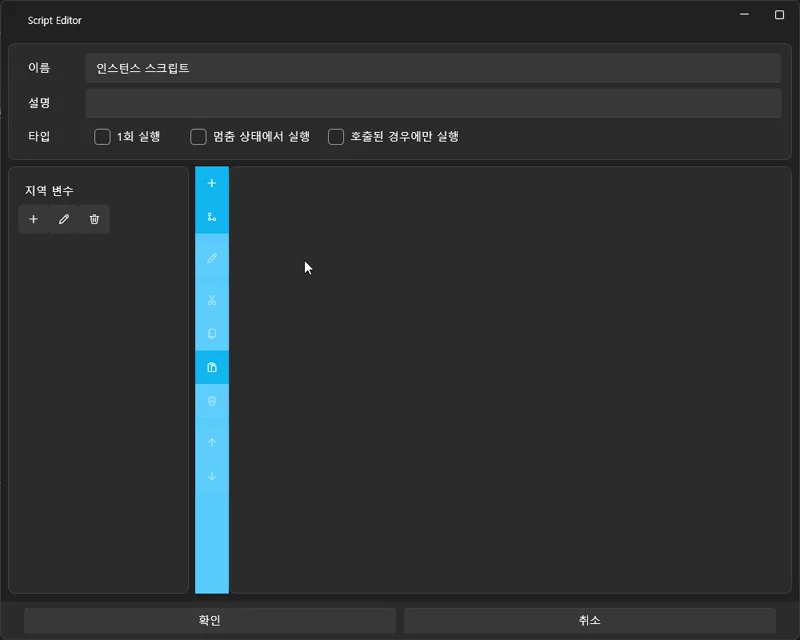Enable 호출된 경우에만 실행 option

pyautogui.click(x=336, y=137)
